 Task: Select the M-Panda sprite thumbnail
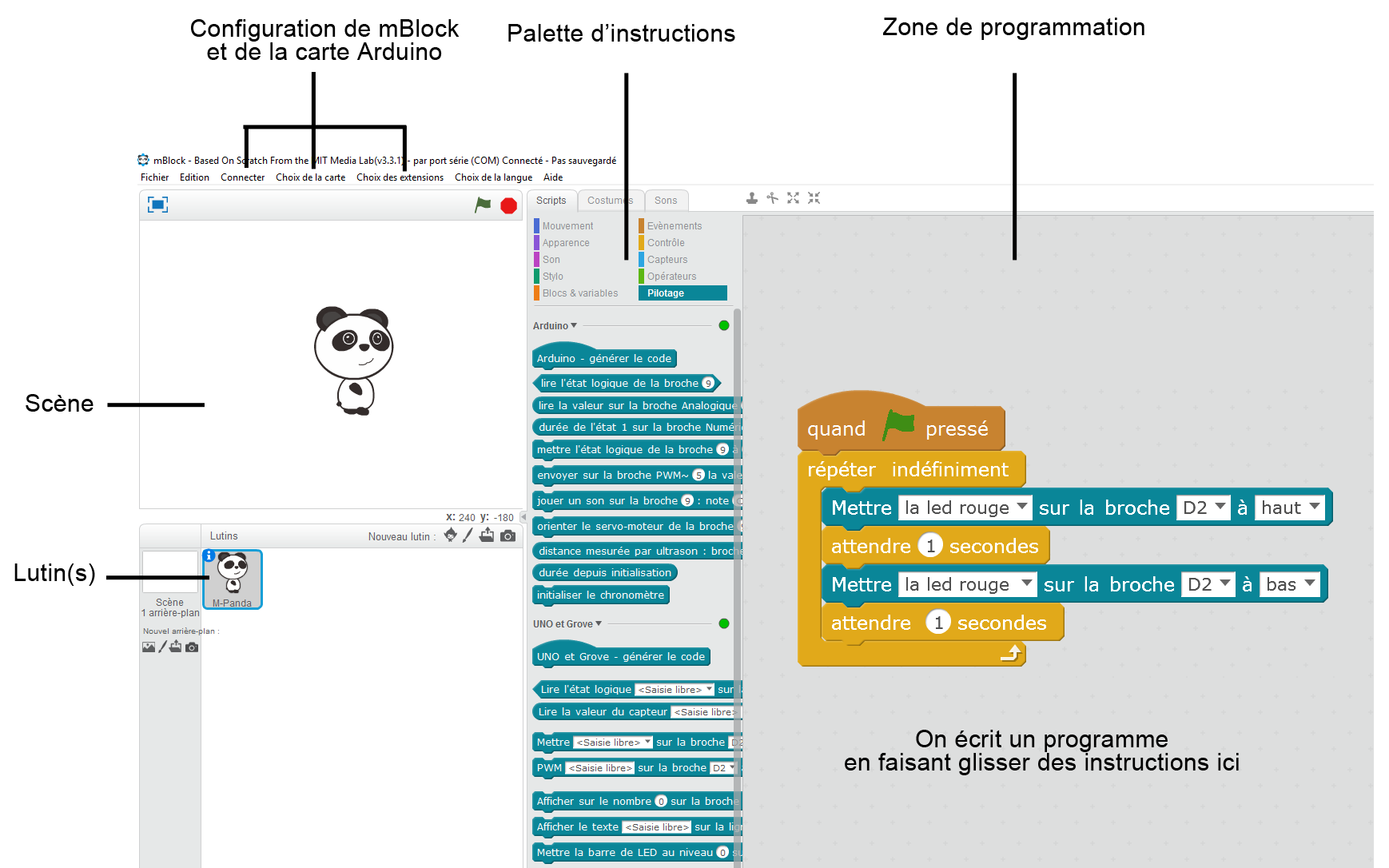tap(233, 577)
